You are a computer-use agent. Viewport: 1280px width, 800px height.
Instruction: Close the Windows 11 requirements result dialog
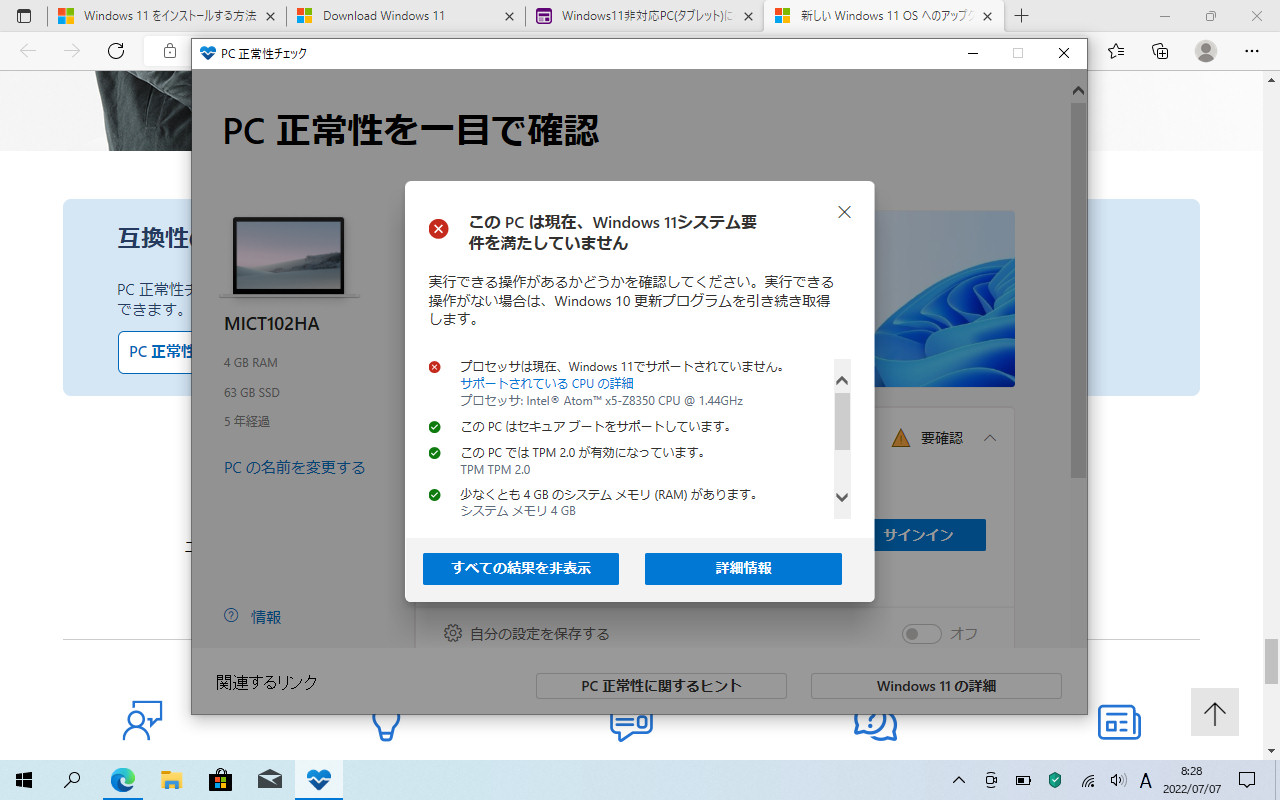(844, 212)
